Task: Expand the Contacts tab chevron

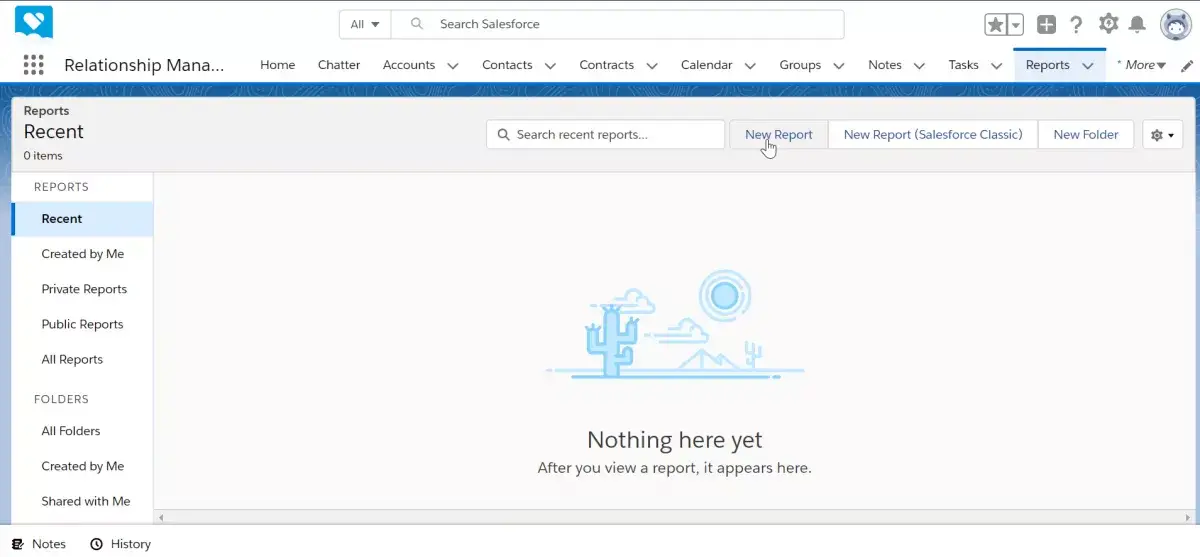Action: 550,66
